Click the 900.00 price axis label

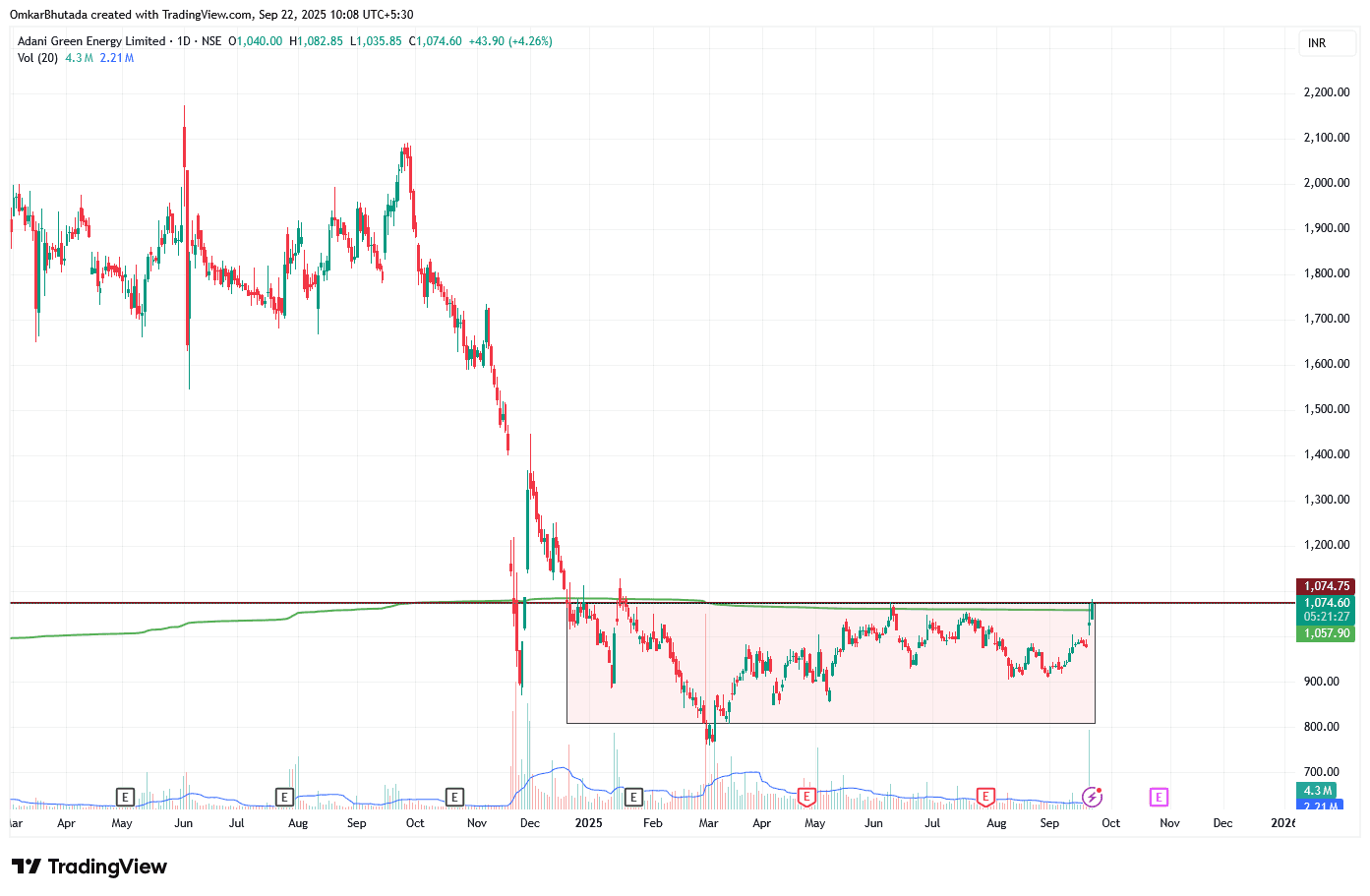pos(1322,682)
